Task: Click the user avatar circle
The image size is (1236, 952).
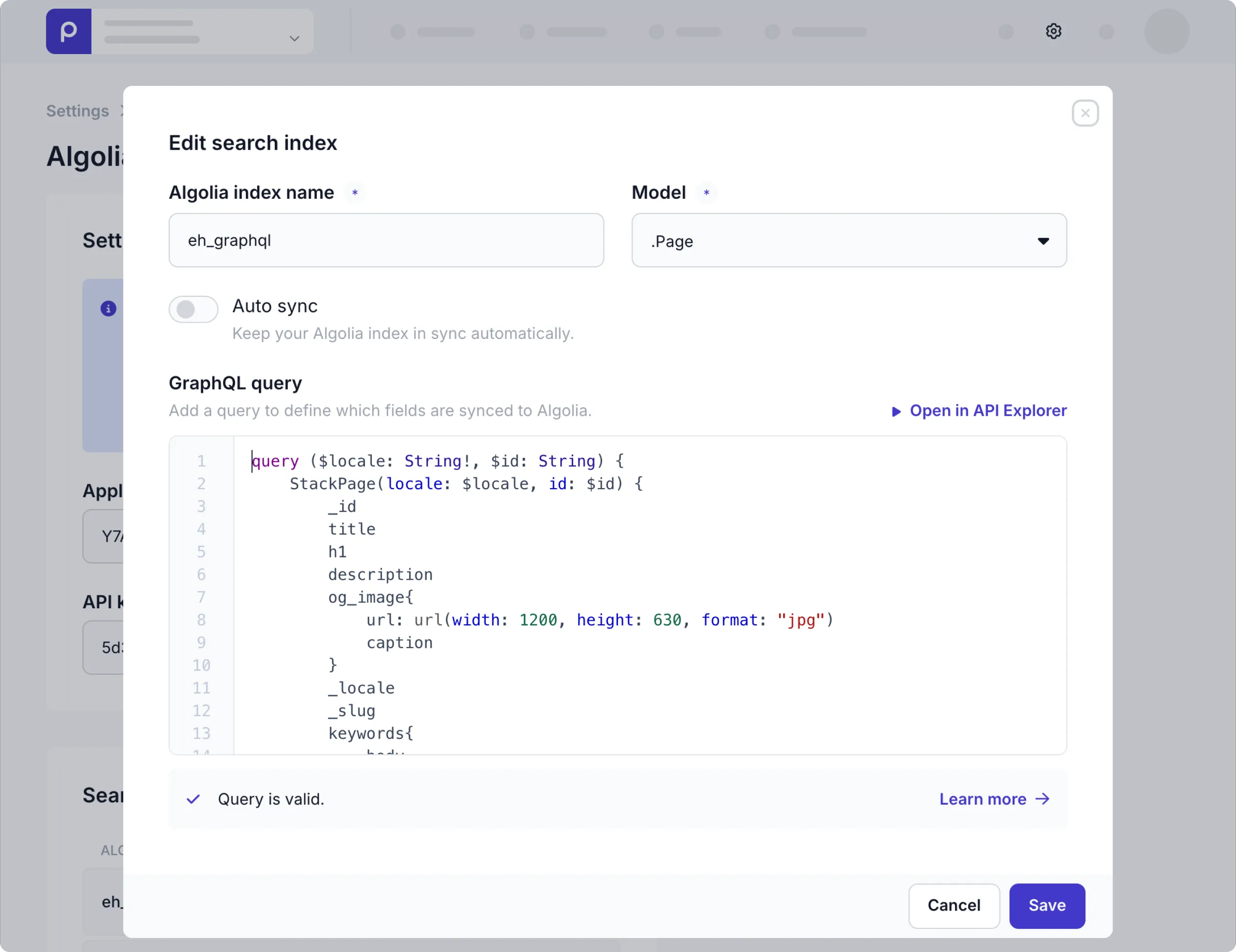Action: pyautogui.click(x=1166, y=31)
